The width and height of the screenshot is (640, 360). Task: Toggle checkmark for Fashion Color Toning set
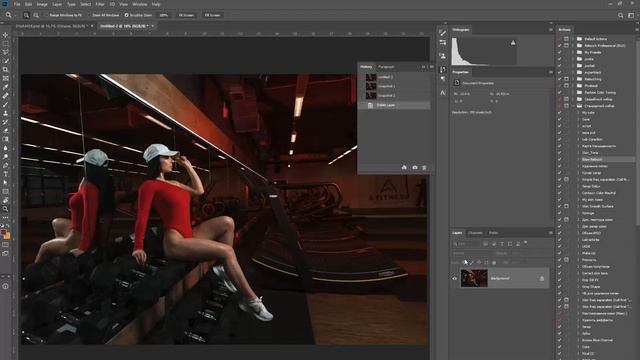(x=559, y=93)
